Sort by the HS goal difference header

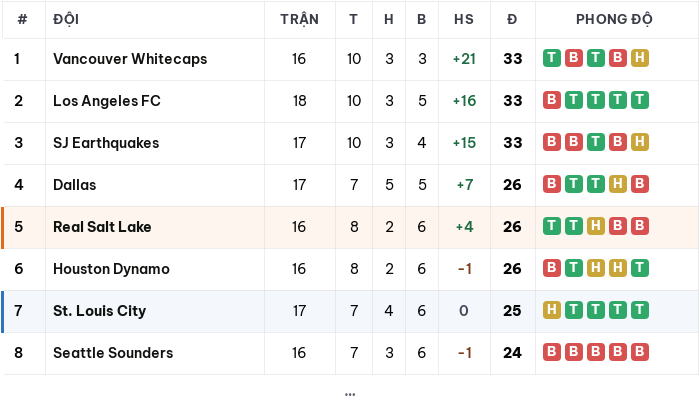pos(464,20)
